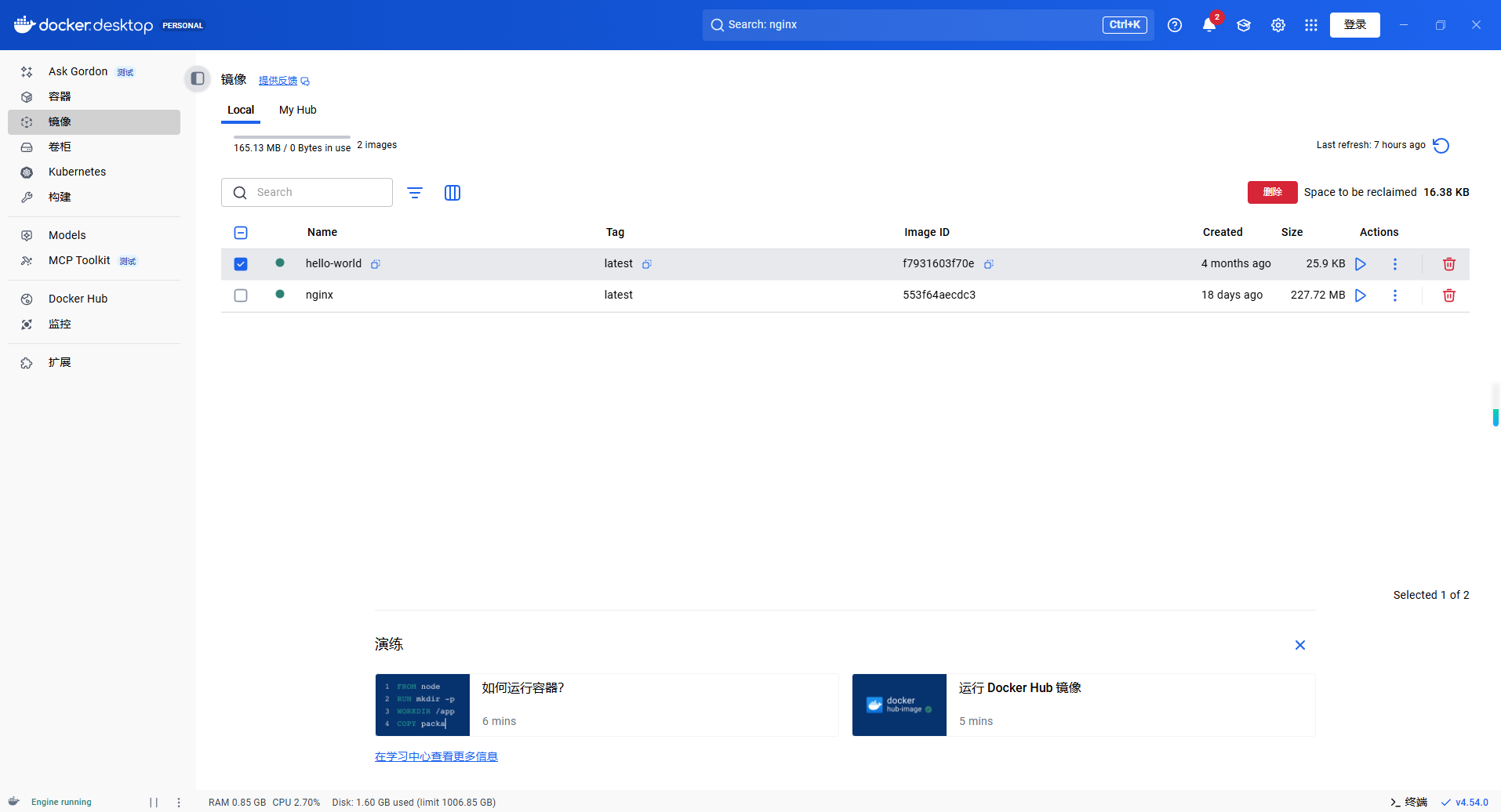Click the hello-world image name
The width and height of the screenshot is (1501, 812).
pos(334,263)
